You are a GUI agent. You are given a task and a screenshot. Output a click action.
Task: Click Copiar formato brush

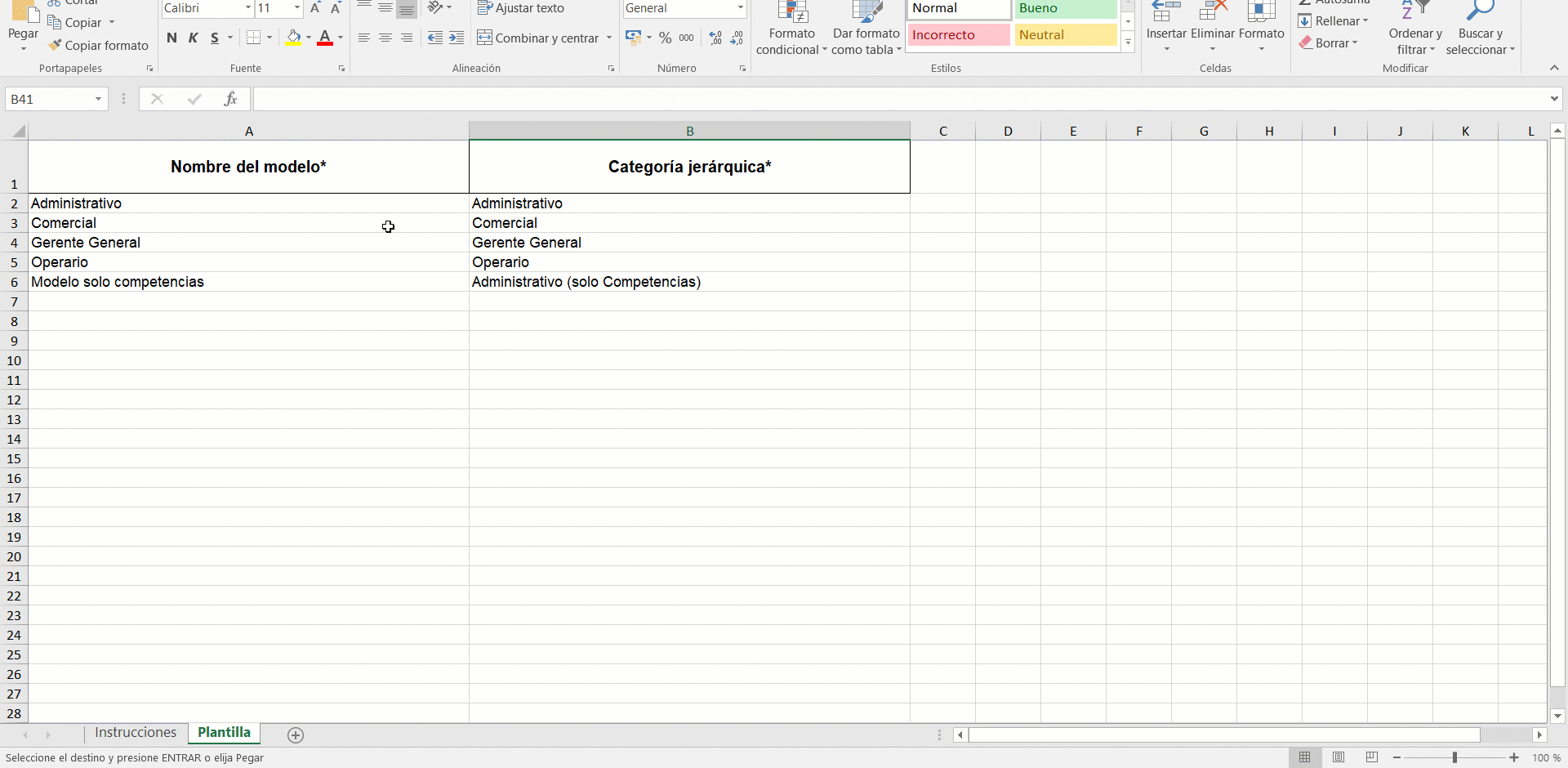(98, 46)
